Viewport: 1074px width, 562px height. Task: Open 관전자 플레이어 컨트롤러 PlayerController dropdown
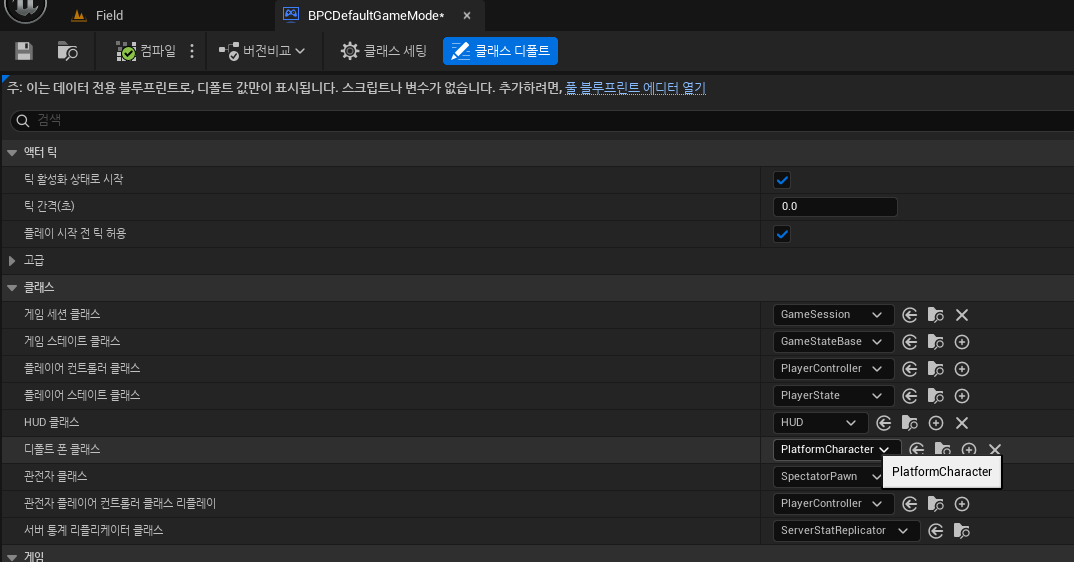click(x=833, y=504)
